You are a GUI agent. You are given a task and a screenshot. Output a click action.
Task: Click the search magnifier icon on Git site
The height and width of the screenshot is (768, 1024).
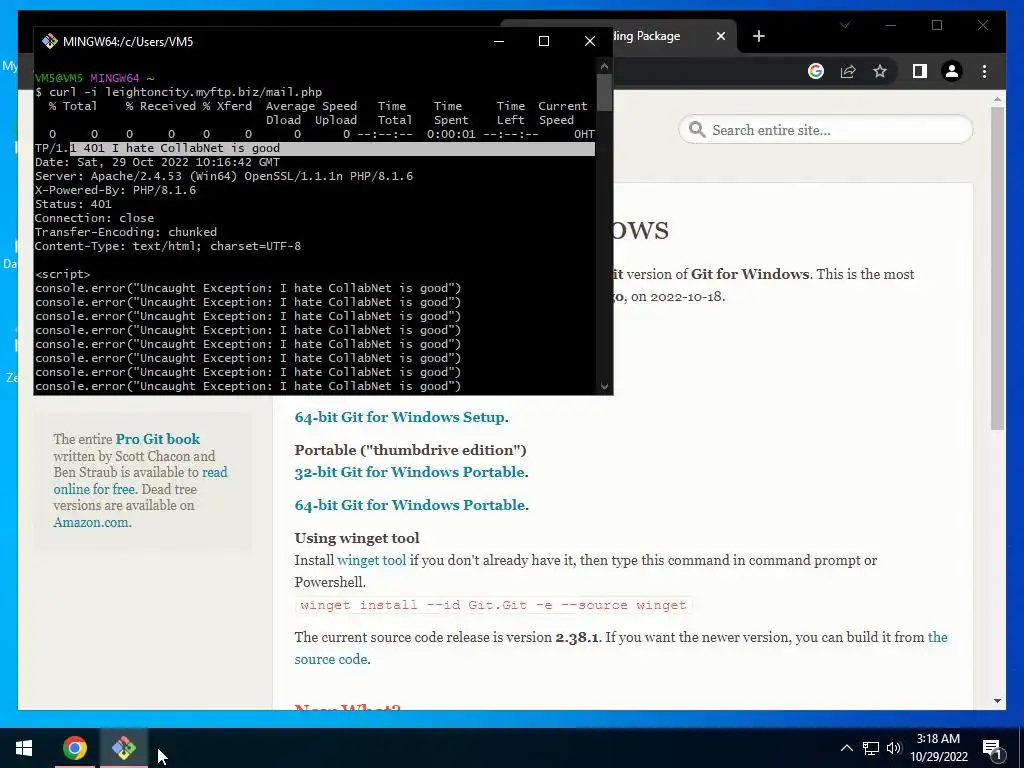(x=697, y=129)
